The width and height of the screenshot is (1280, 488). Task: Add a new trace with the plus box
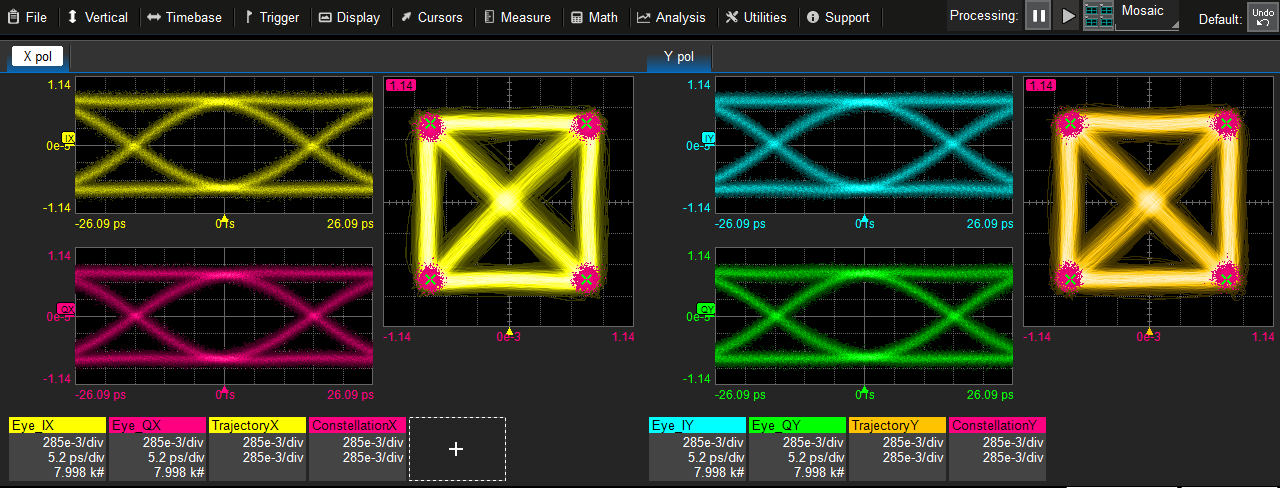click(x=457, y=449)
